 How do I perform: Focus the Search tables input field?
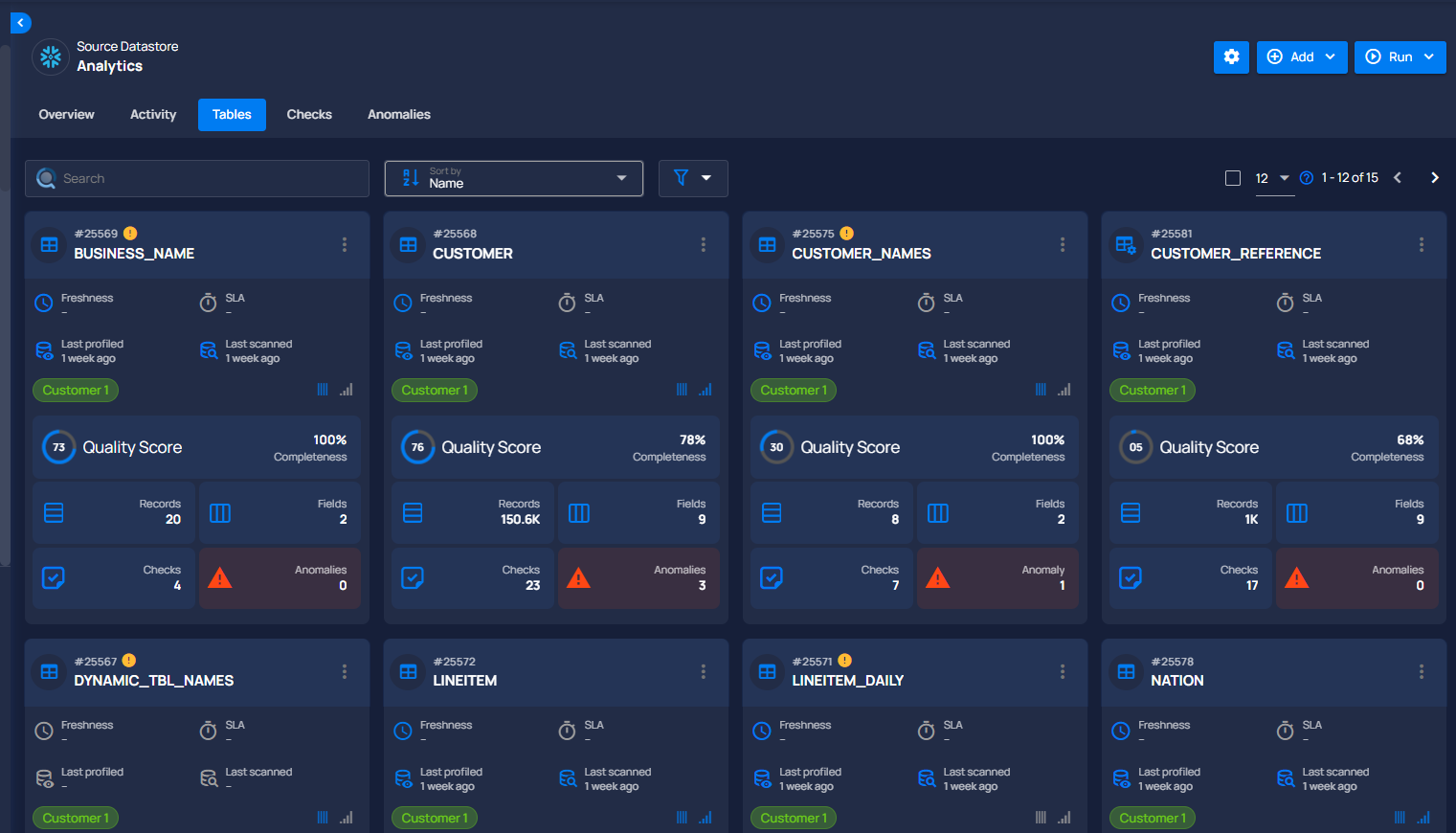pos(197,178)
